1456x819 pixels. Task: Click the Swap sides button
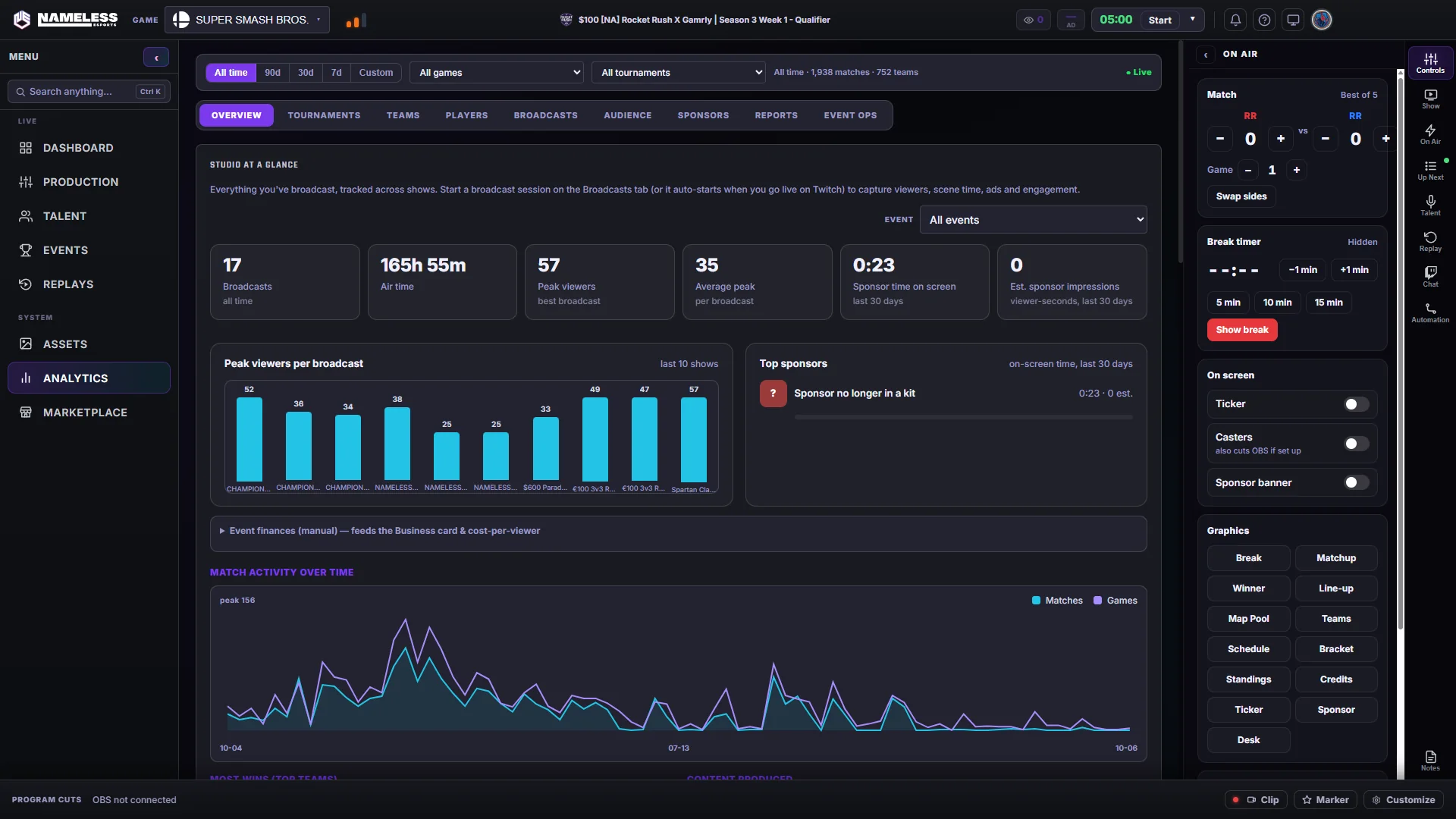click(x=1241, y=196)
